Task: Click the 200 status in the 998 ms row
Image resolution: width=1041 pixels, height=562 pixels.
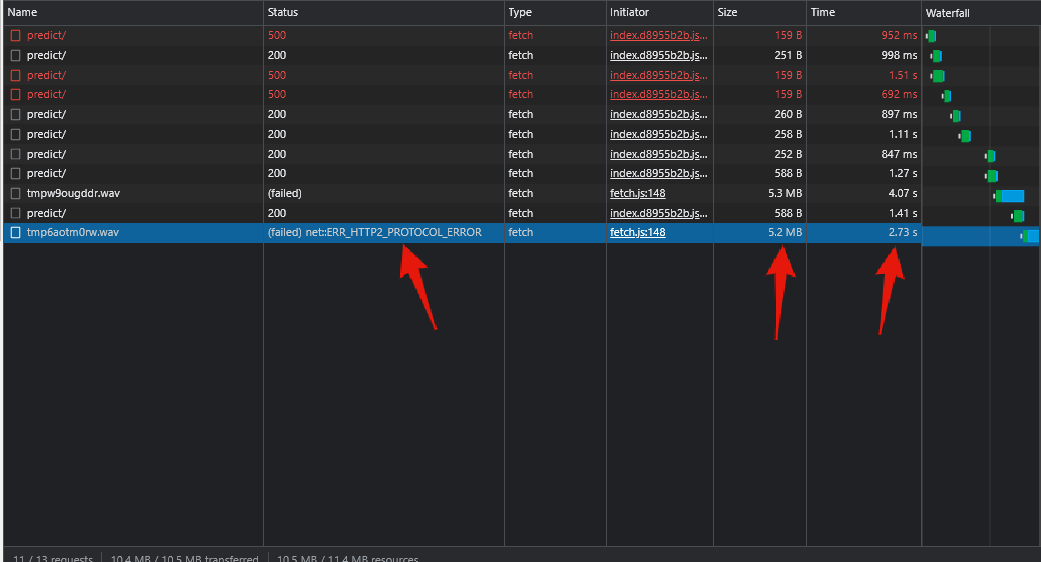Action: 277,56
